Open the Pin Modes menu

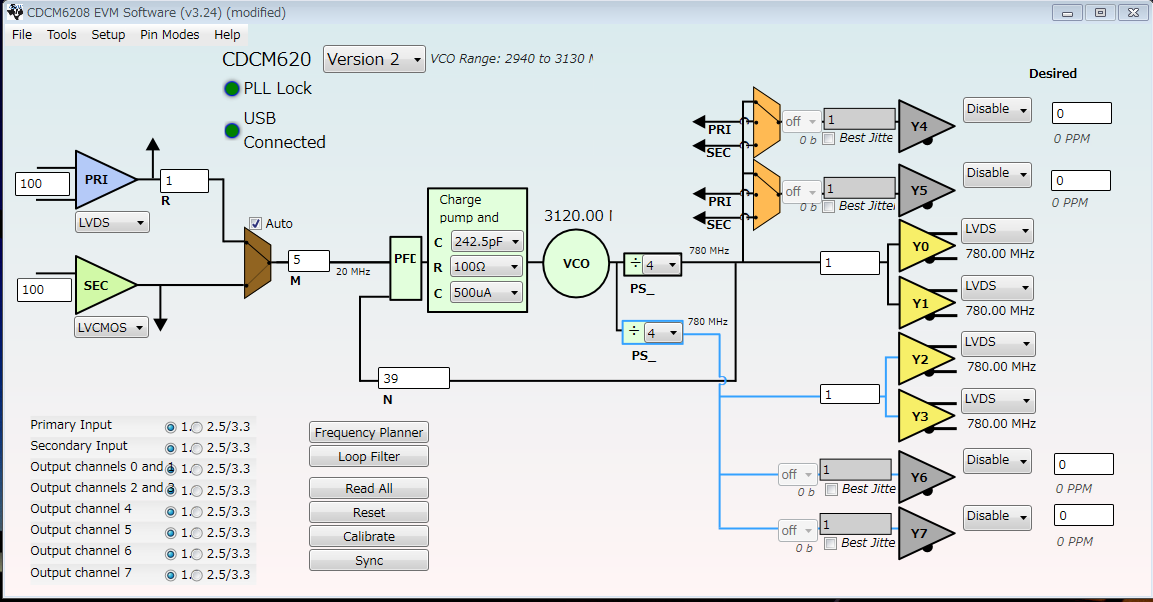pos(170,35)
